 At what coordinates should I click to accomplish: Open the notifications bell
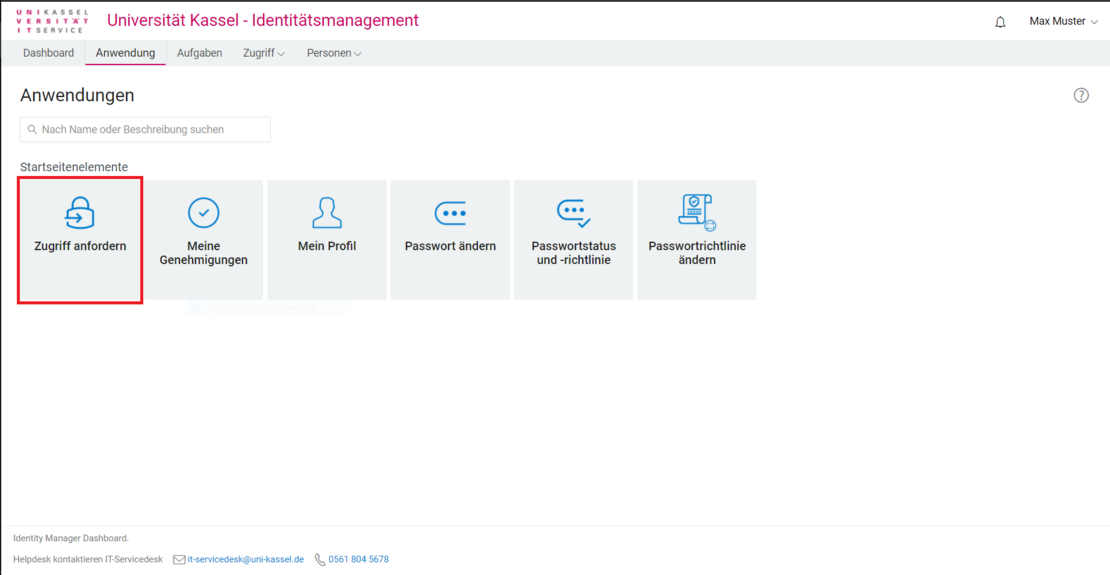[x=1000, y=22]
